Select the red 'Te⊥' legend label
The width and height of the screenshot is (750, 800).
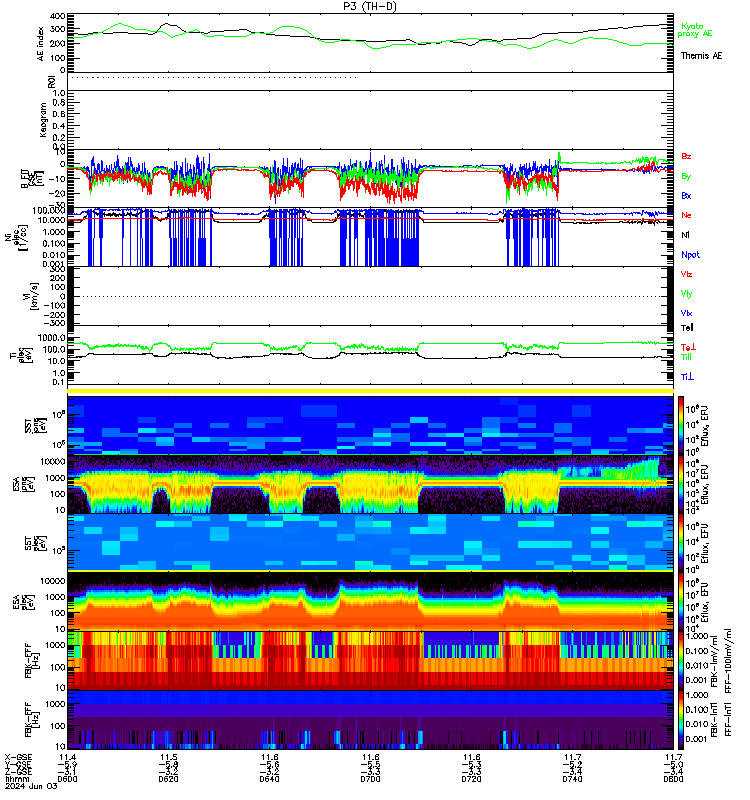pyautogui.click(x=688, y=347)
